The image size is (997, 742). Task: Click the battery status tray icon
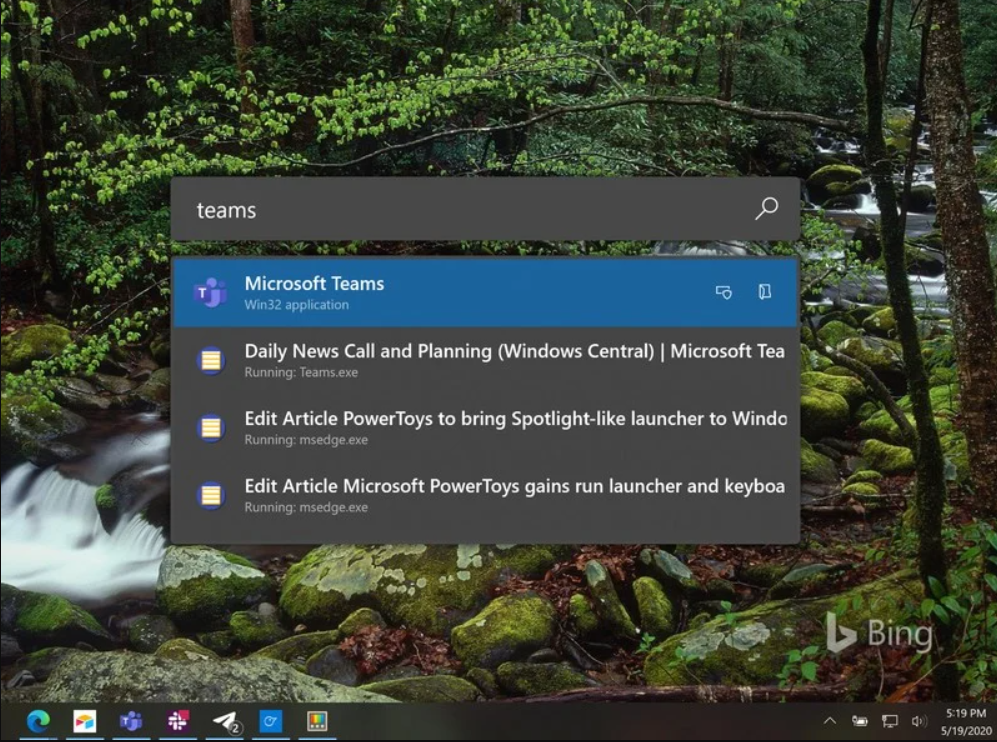860,721
